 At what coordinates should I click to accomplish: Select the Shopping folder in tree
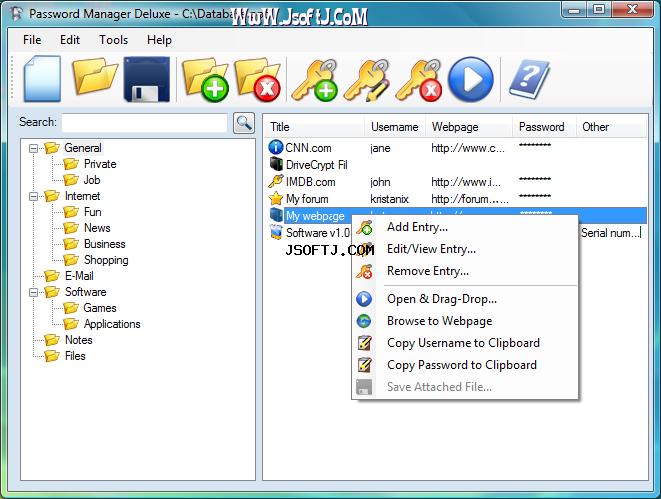pyautogui.click(x=106, y=260)
